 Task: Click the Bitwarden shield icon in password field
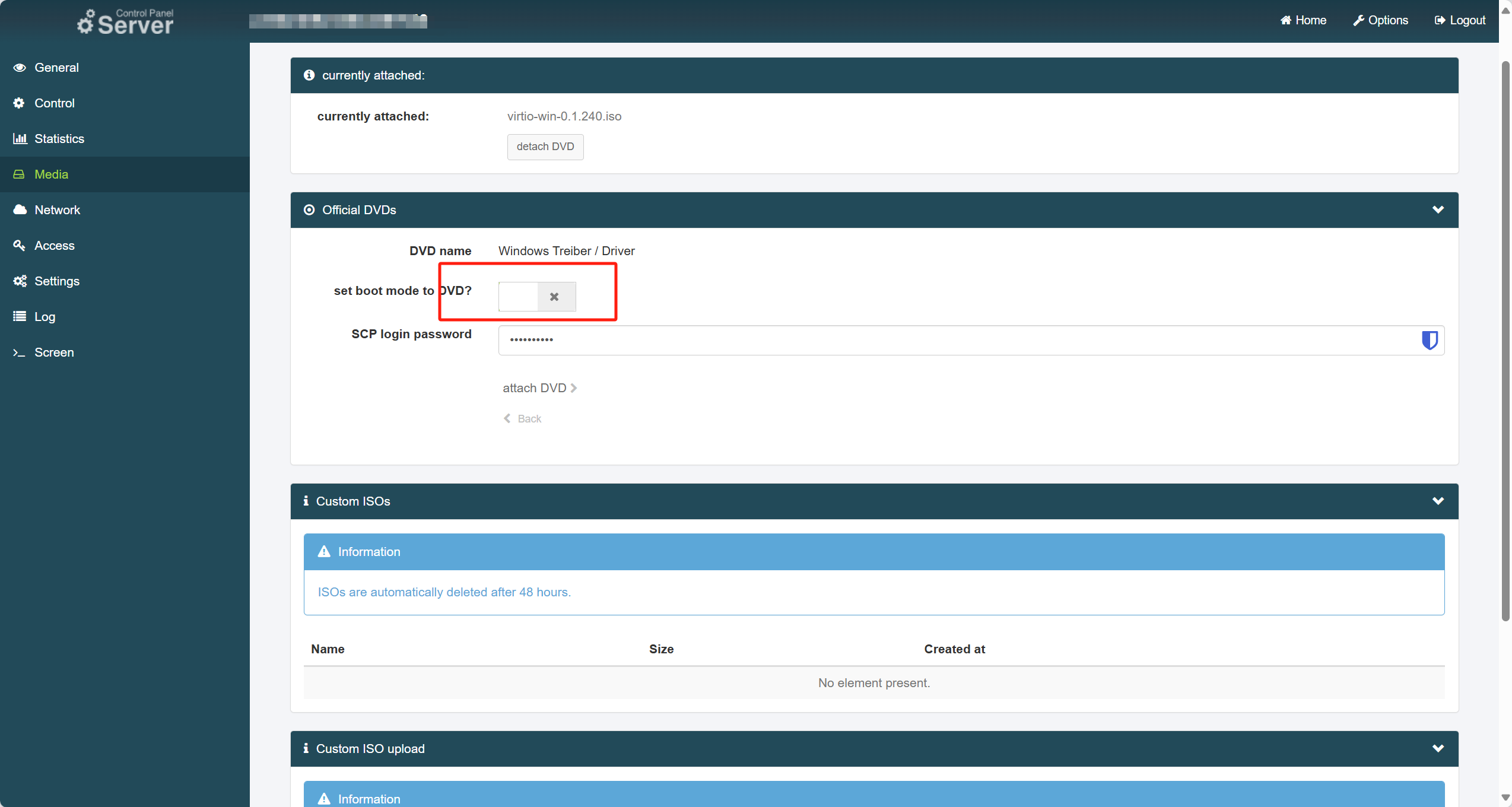click(1430, 340)
